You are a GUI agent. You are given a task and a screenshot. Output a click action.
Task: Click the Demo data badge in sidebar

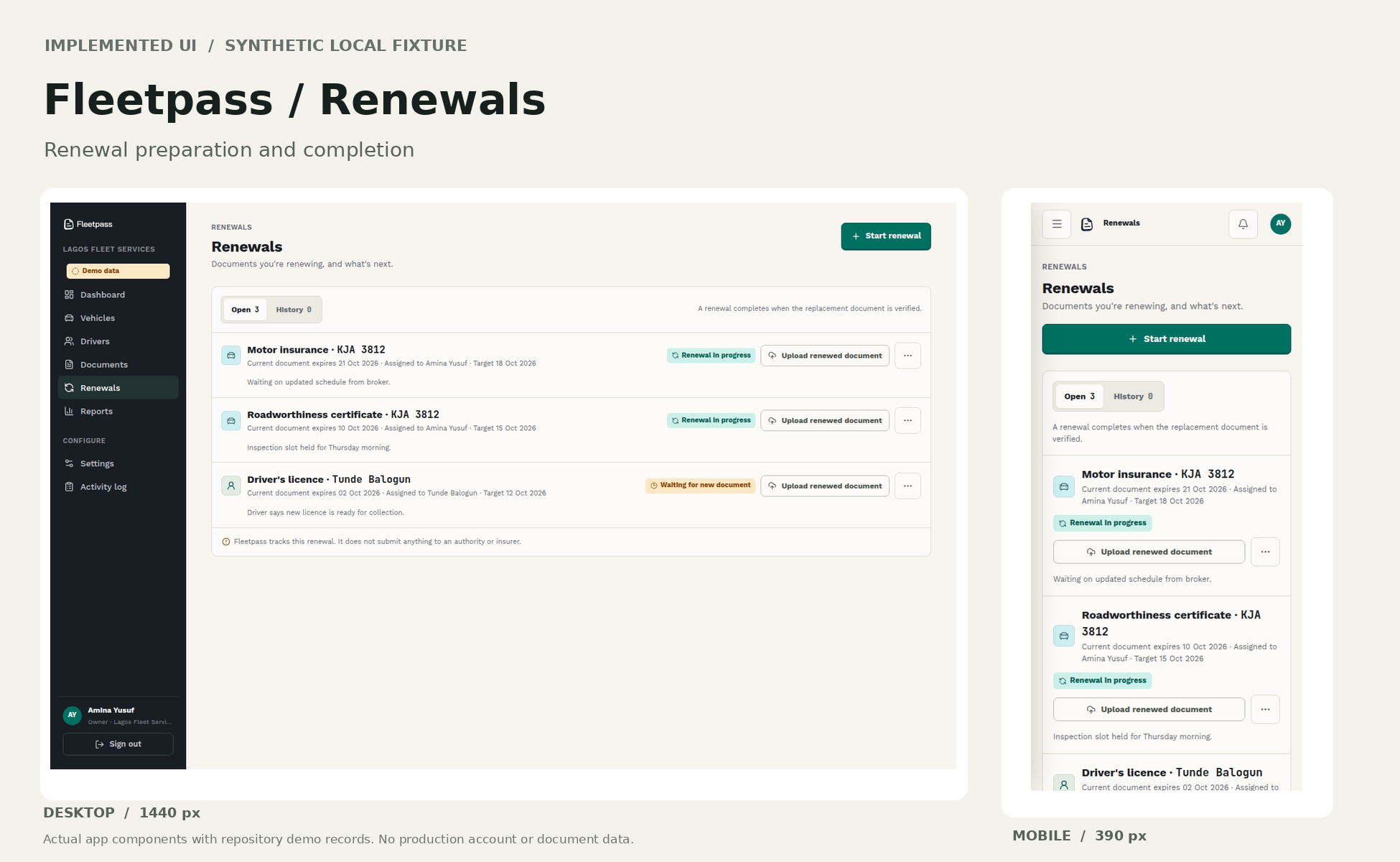pyautogui.click(x=118, y=271)
